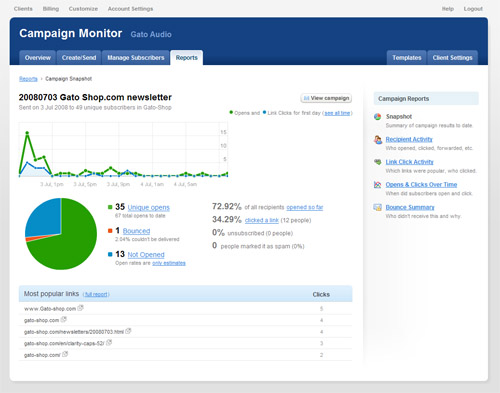Click the 72.92% opened statistic

[227, 207]
